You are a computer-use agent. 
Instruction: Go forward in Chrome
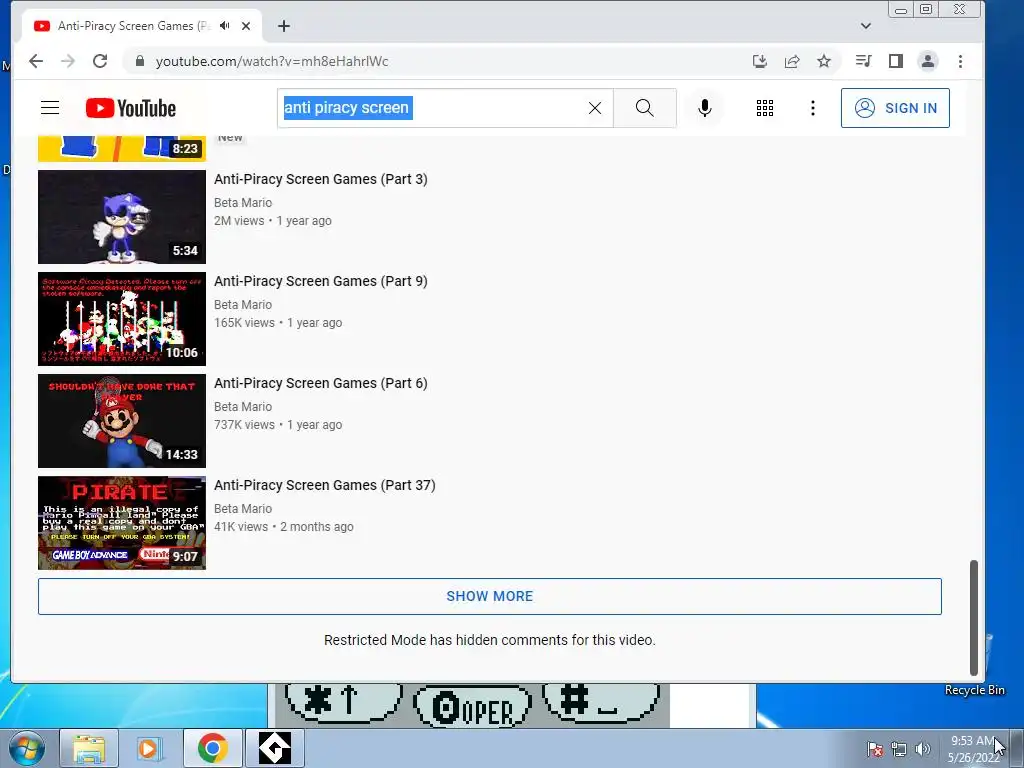[x=68, y=61]
